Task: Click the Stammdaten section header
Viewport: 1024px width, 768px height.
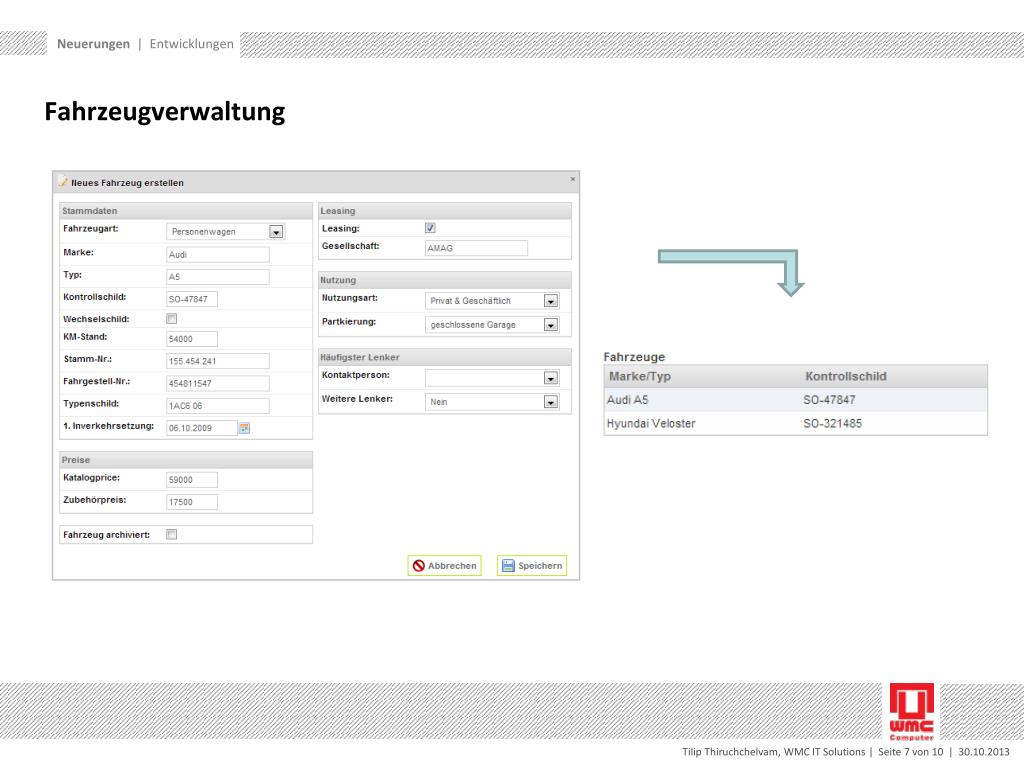Action: (x=186, y=211)
